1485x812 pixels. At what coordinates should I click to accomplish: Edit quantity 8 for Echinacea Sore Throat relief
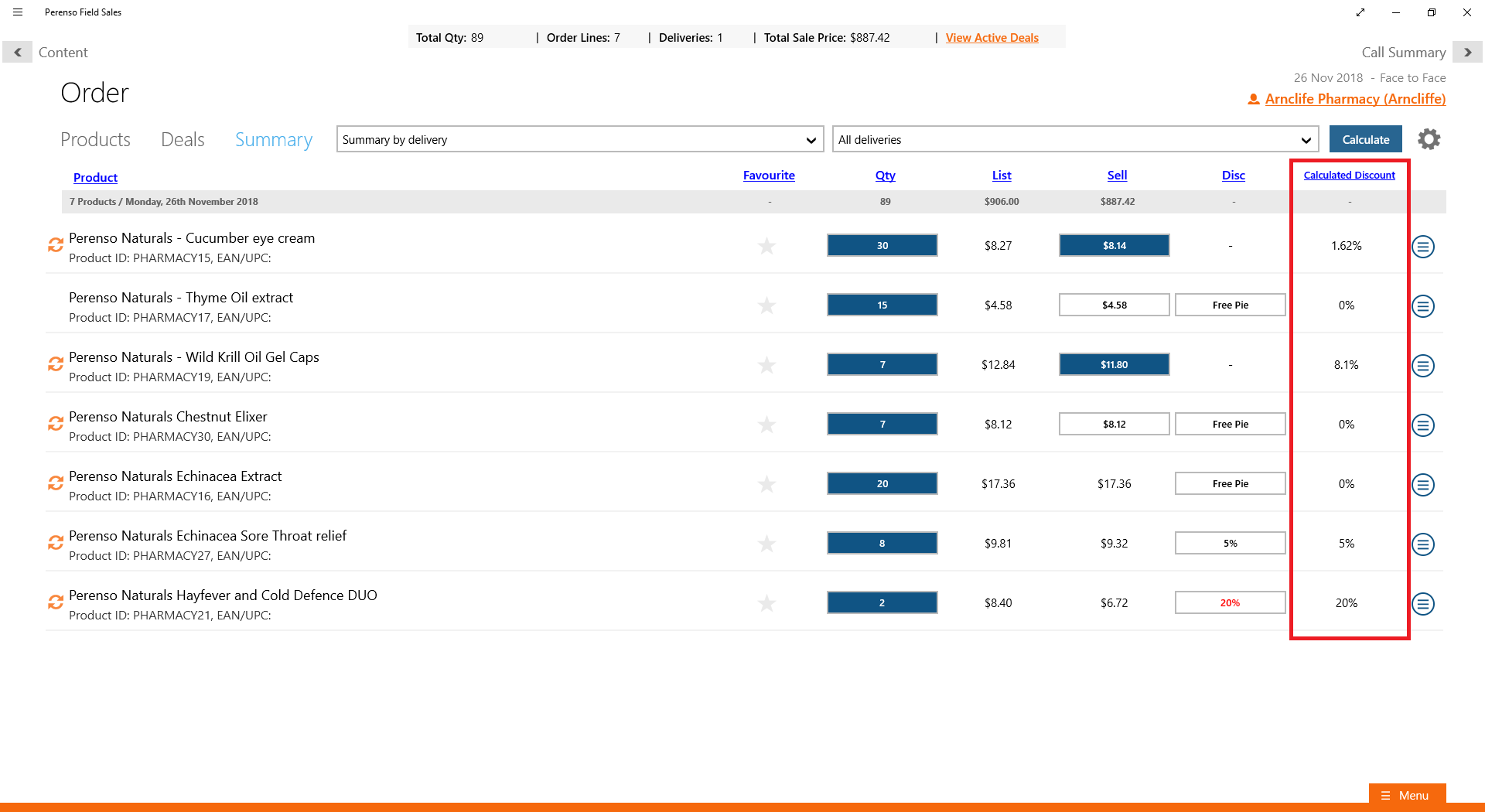[x=882, y=543]
